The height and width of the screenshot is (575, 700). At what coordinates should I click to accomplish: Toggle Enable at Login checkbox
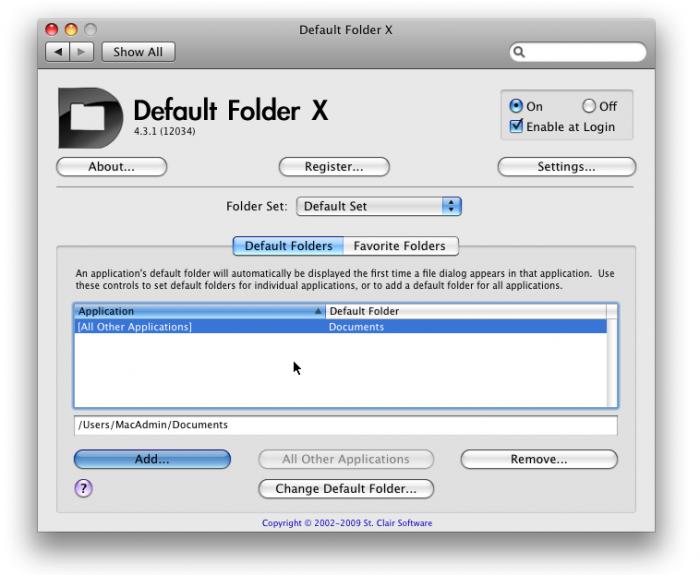(x=516, y=126)
